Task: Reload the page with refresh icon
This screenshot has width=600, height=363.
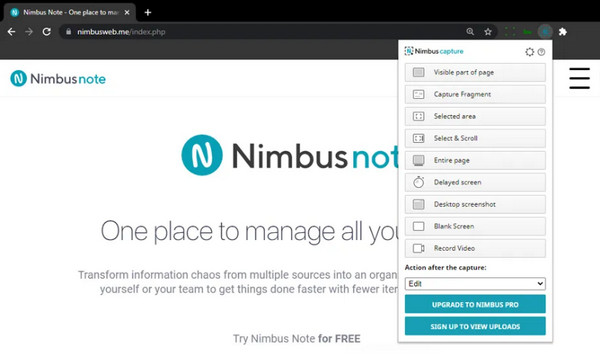Action: [47, 32]
